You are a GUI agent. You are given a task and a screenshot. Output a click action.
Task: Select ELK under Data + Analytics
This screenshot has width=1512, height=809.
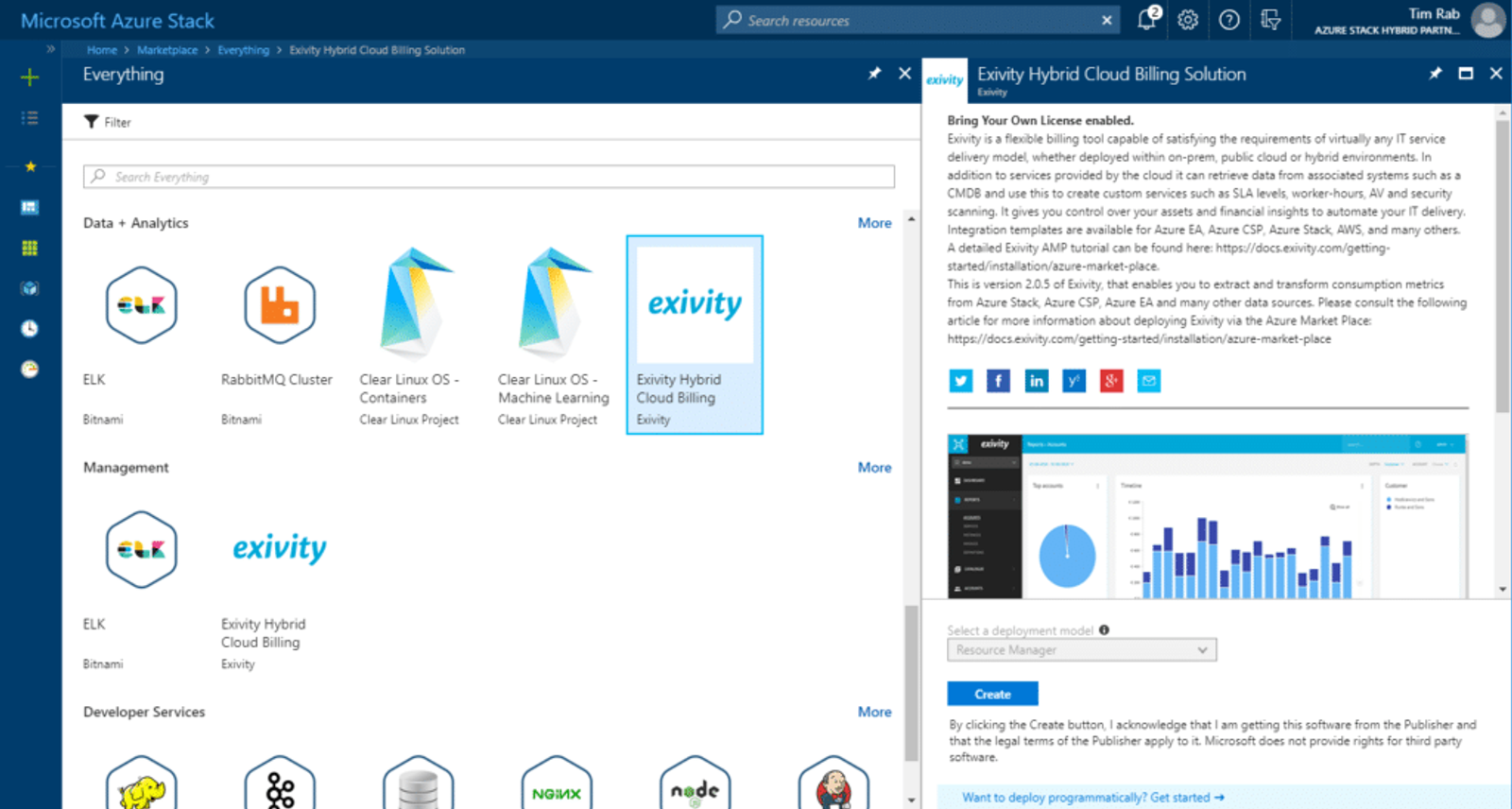141,336
